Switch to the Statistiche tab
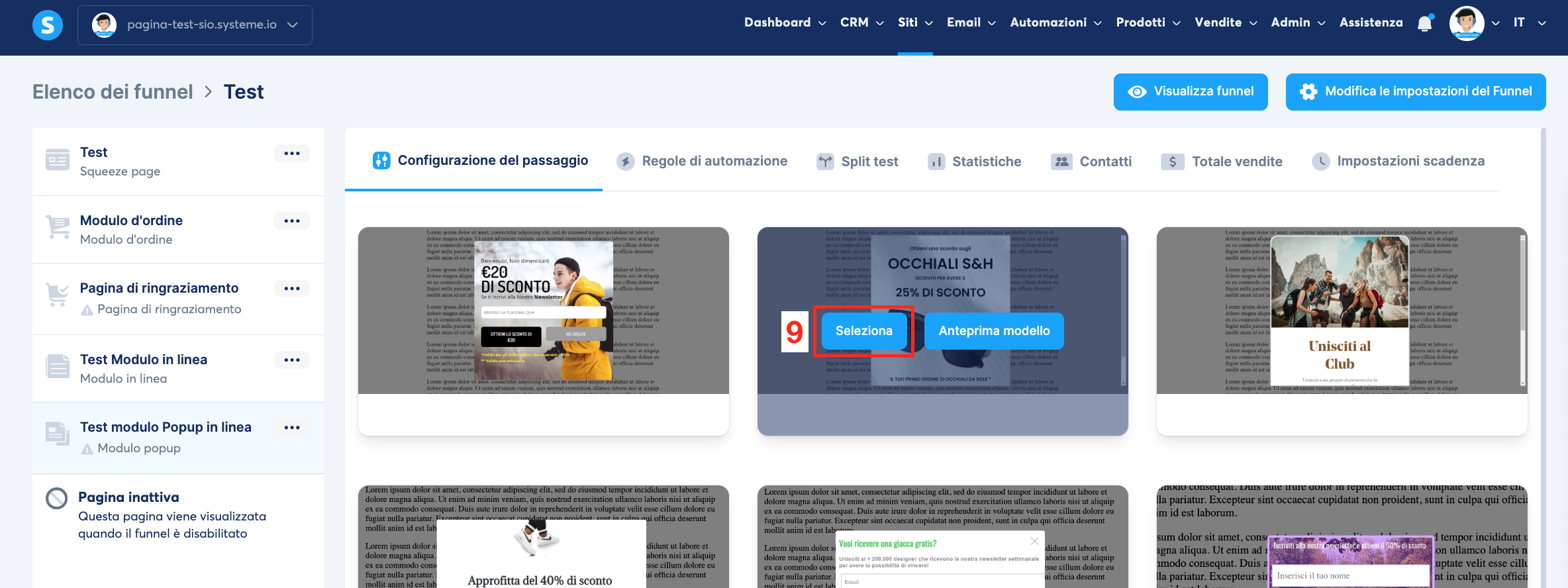Viewport: 1568px width, 588px height. click(974, 162)
